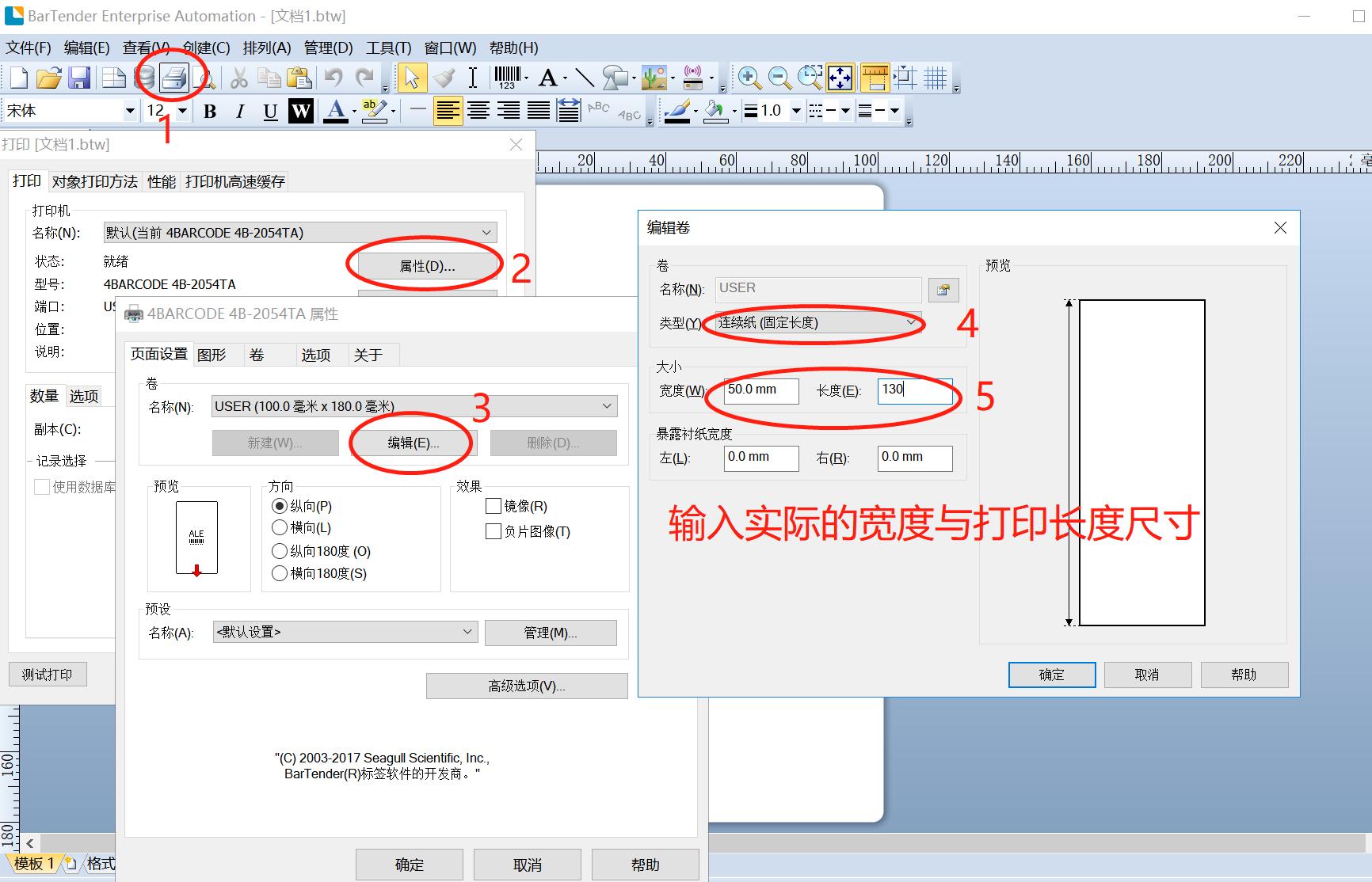Open font size dropdown showing 12
1372x882 pixels.
pyautogui.click(x=182, y=111)
